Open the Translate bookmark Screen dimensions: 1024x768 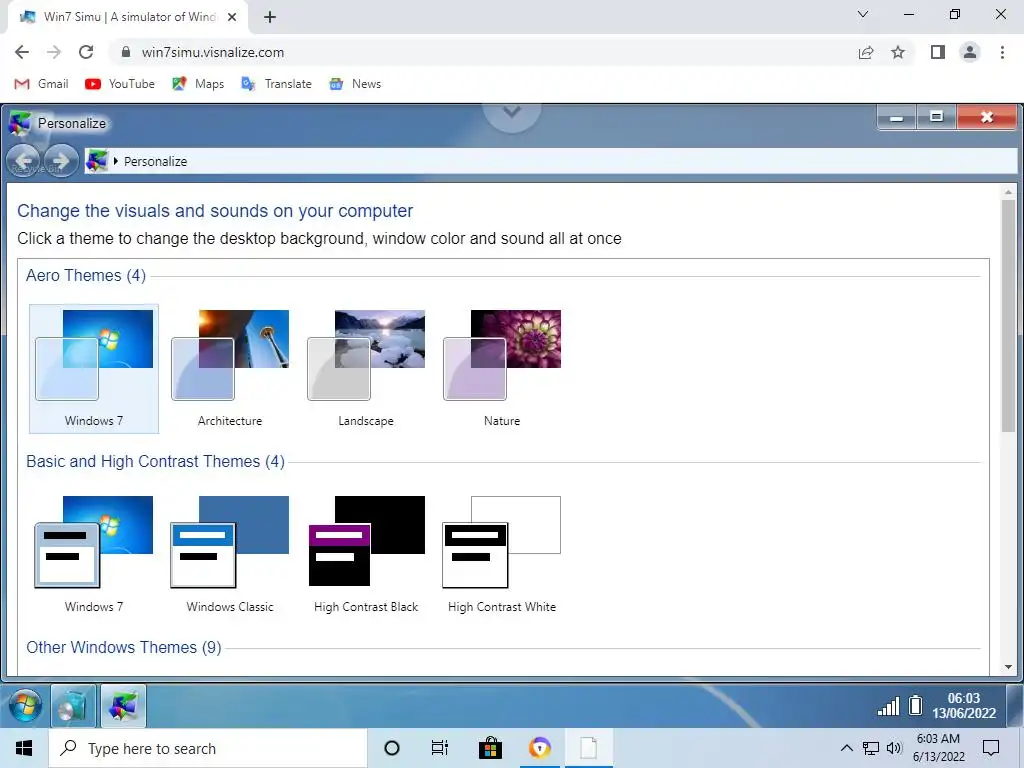pyautogui.click(x=276, y=84)
